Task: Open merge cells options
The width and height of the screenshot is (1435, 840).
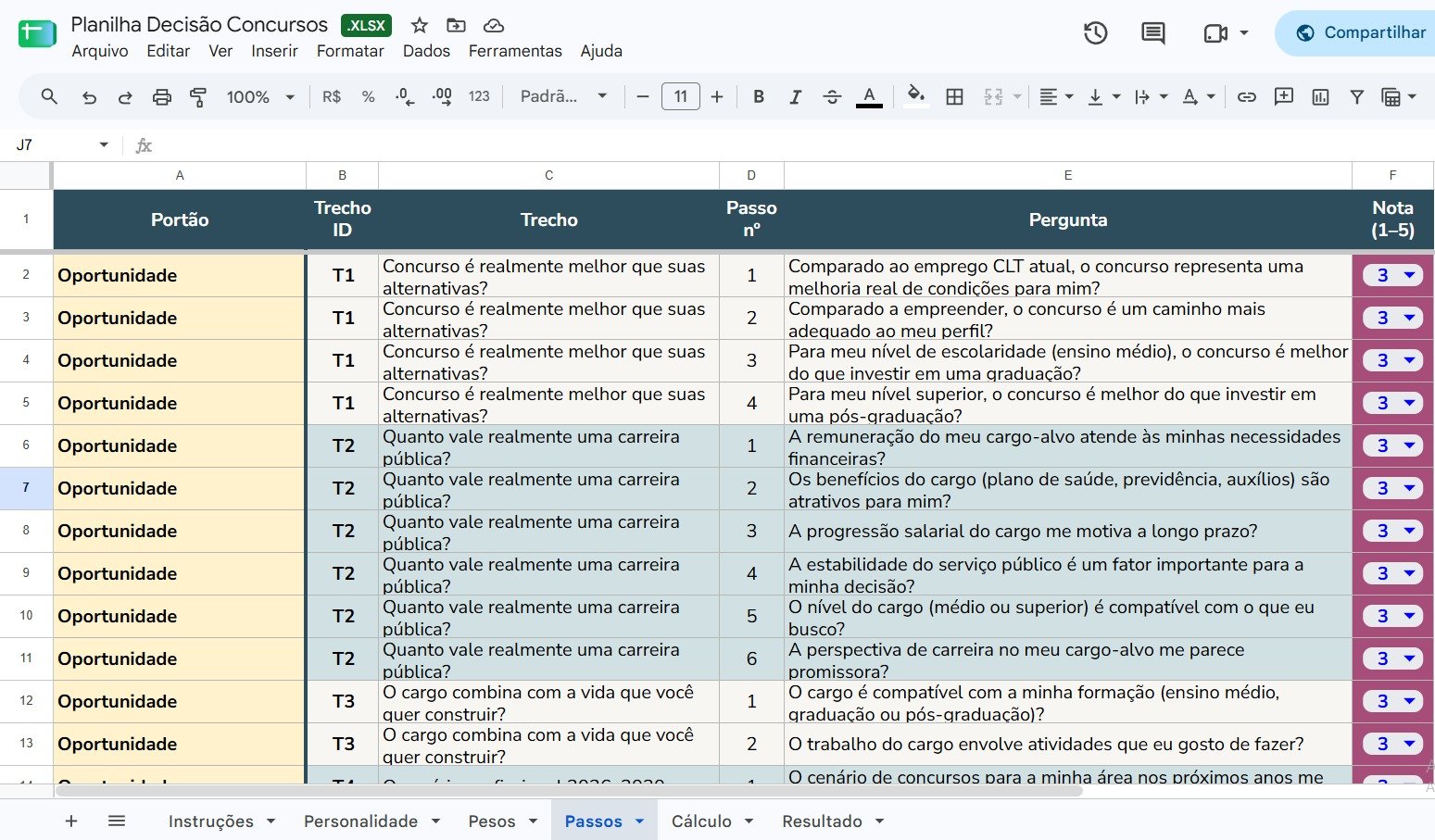Action: (1001, 96)
